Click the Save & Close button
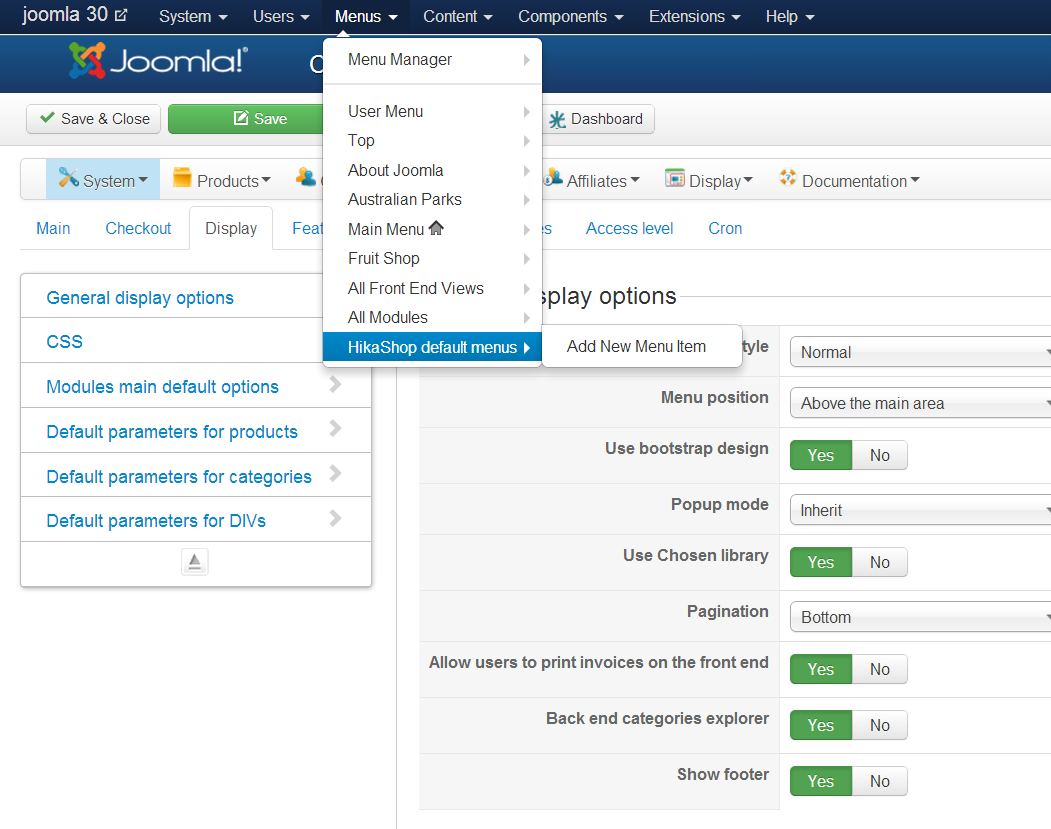The width and height of the screenshot is (1051, 829). [x=93, y=119]
